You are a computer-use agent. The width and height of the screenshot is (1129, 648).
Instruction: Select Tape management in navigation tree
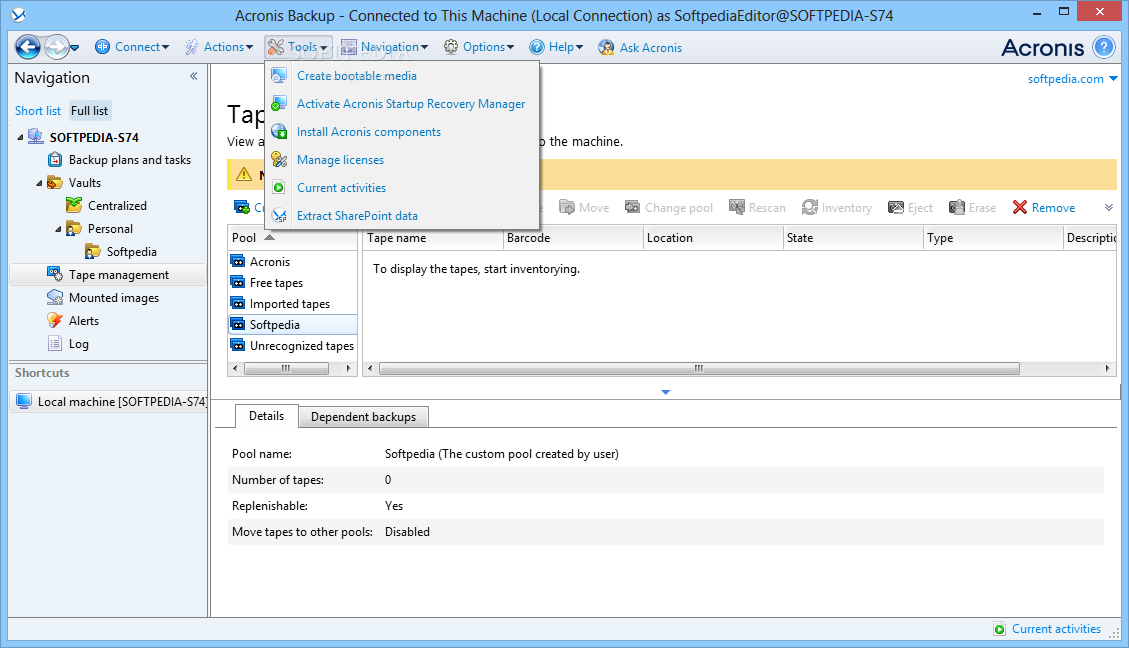pos(108,275)
